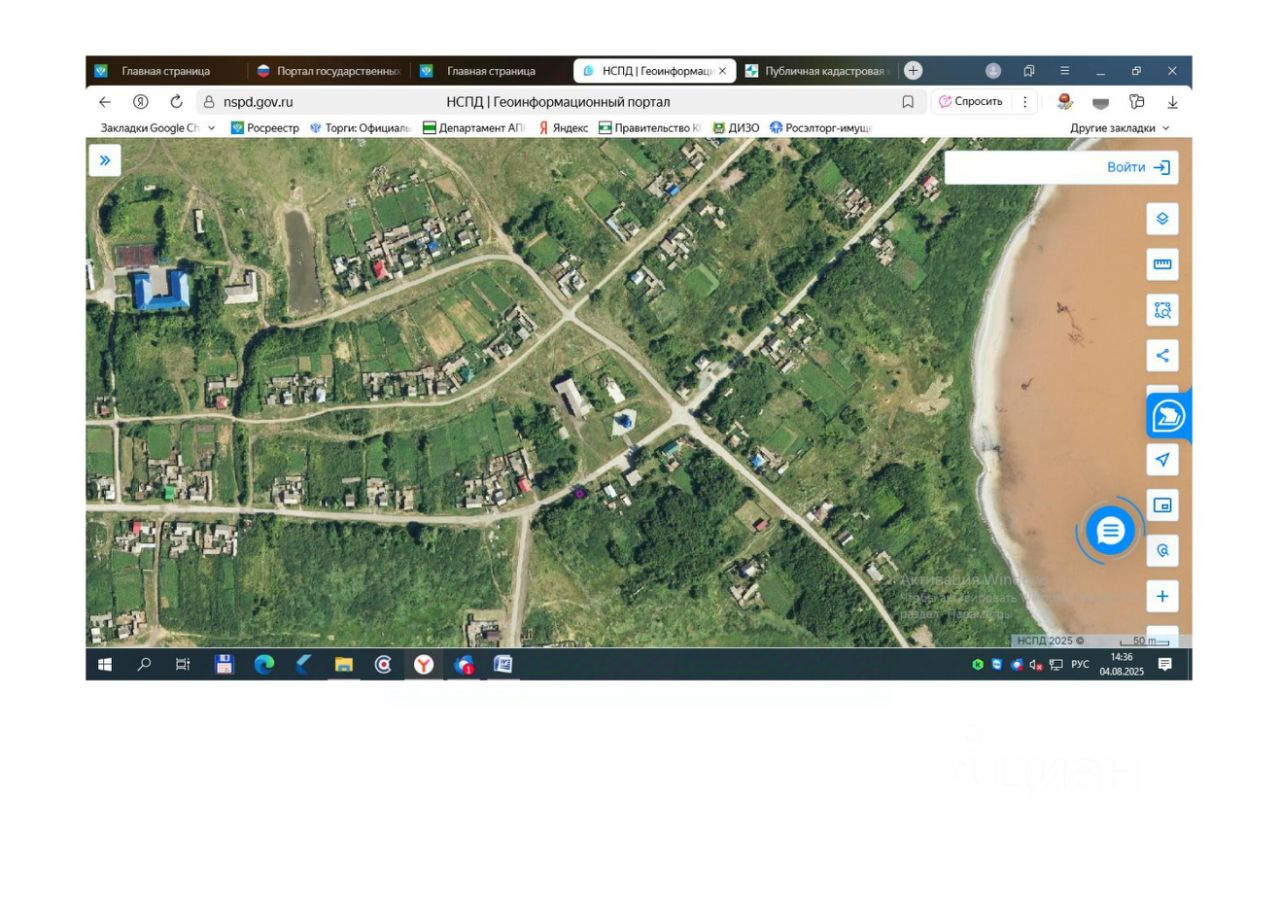Open the blue side widget tab

pyautogui.click(x=1168, y=416)
